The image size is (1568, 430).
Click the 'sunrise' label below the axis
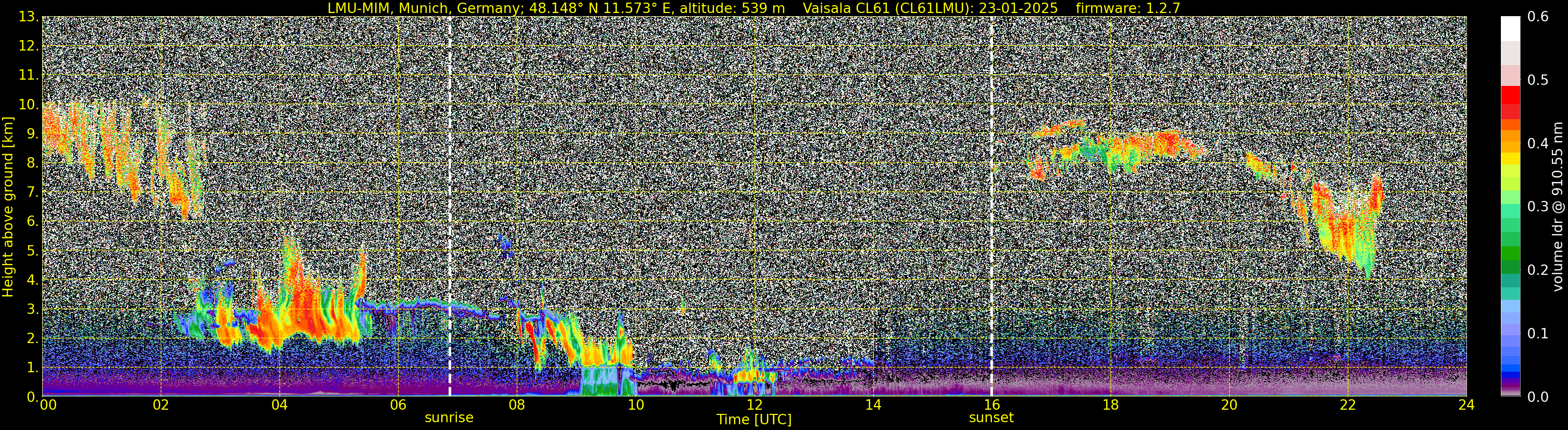449,418
